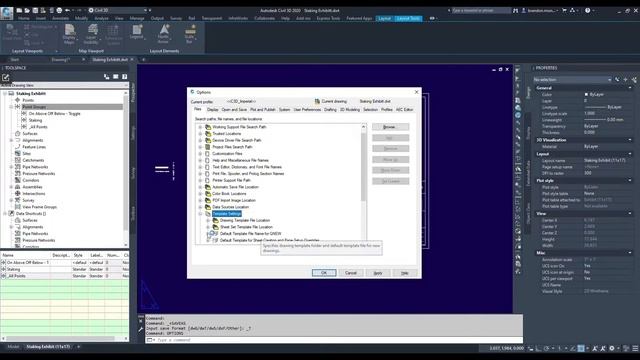Select Default Template File Name for QNEW
640x360 pixels.
click(x=250, y=233)
